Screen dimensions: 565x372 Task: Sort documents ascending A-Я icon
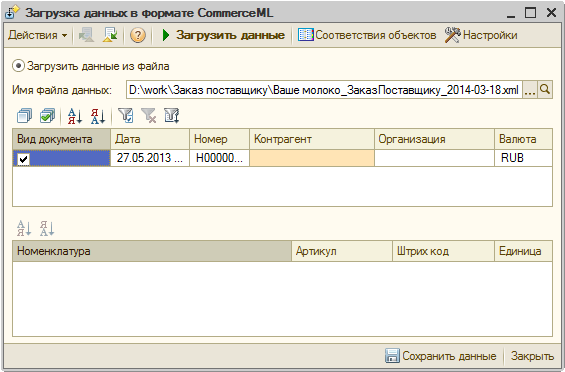75,116
